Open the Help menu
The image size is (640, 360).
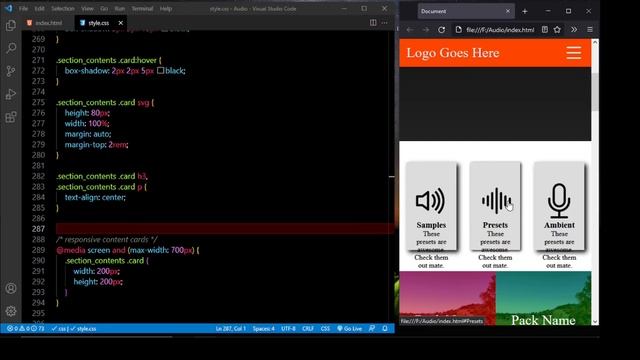click(x=166, y=9)
